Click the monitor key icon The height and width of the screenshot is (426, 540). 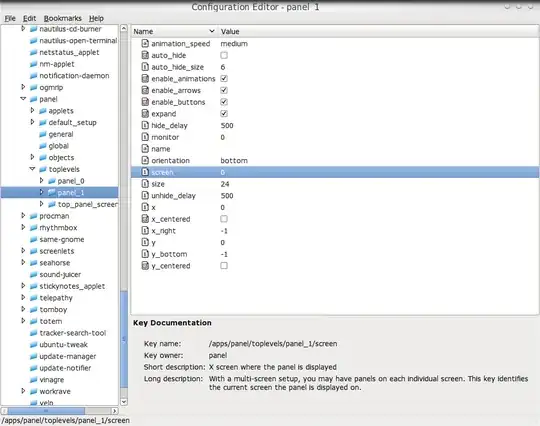(145, 137)
